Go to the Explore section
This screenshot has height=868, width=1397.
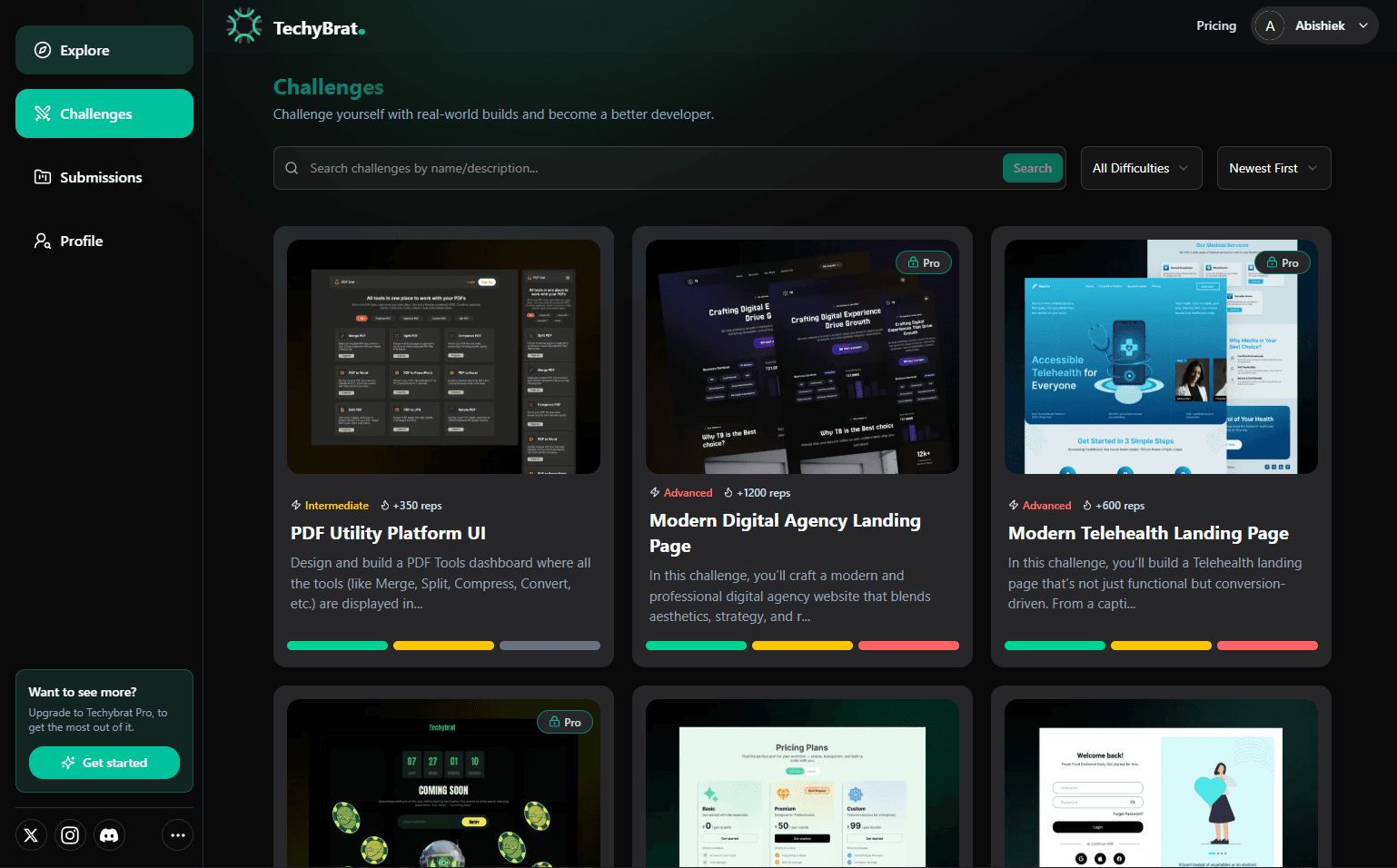click(104, 50)
